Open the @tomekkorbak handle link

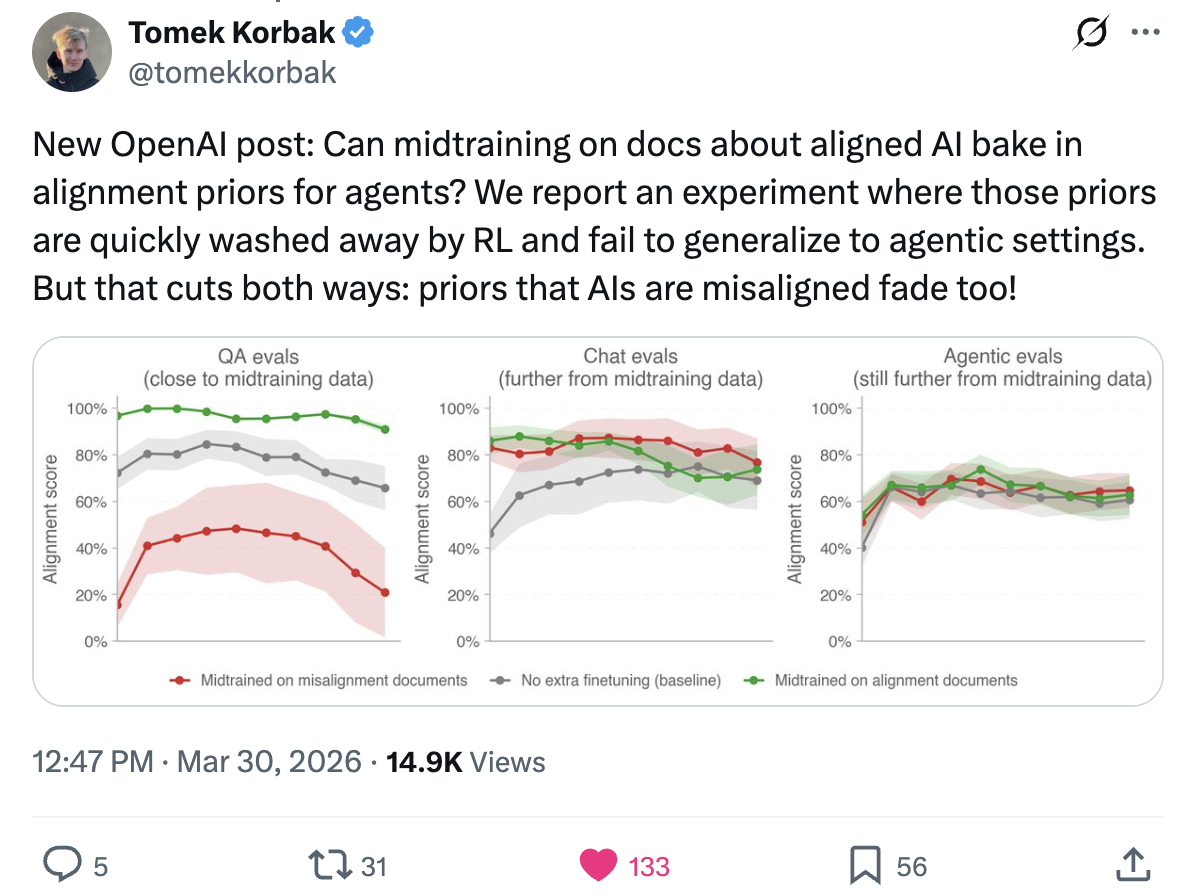[x=231, y=73]
